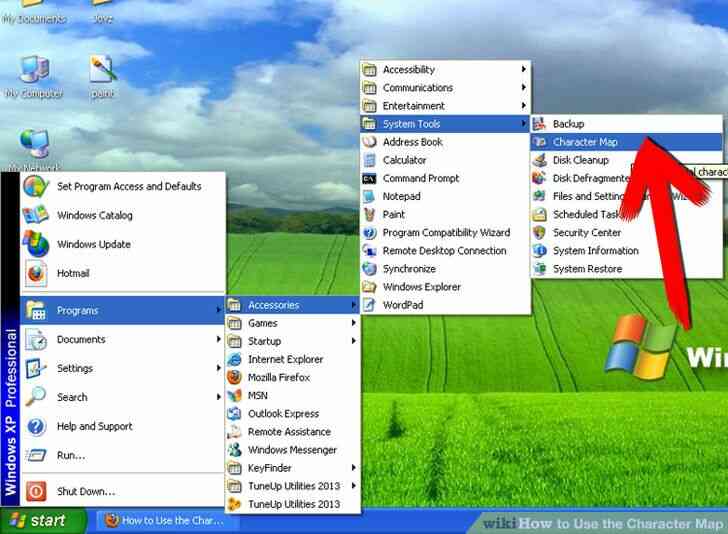Screen dimensions: 728x534
Task: Expand the KeyFinder submenu arrow
Action: click(354, 468)
